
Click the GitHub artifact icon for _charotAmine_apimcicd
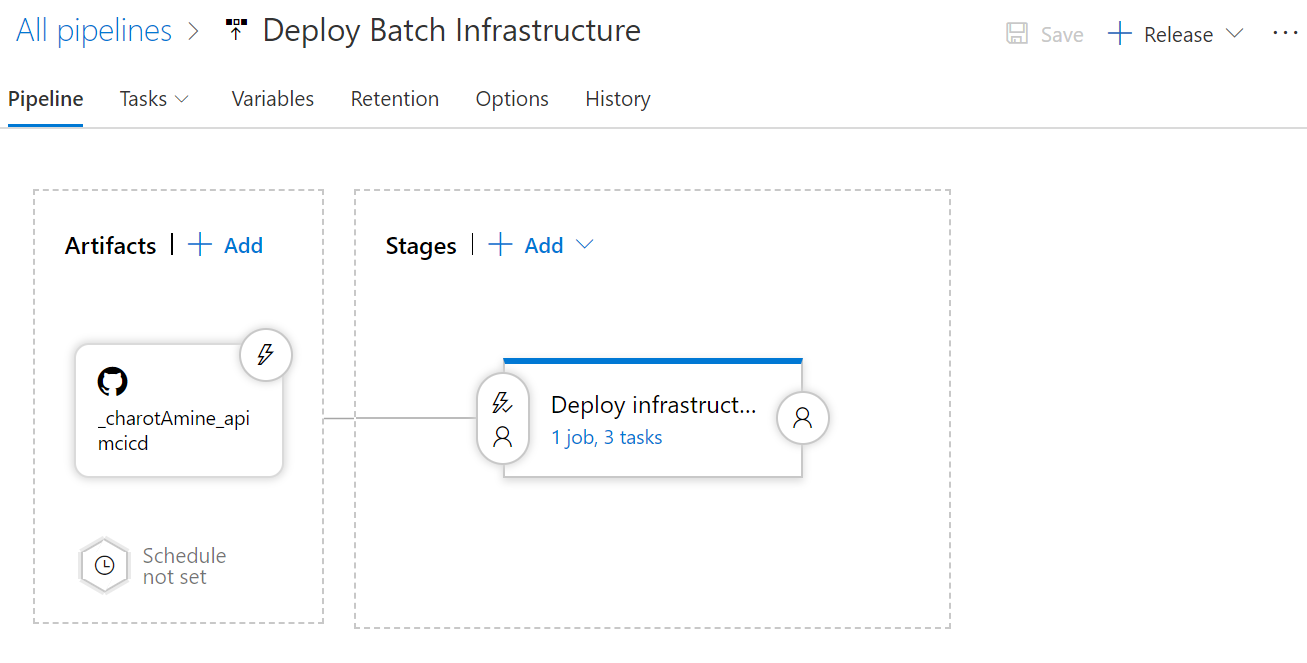coord(112,381)
